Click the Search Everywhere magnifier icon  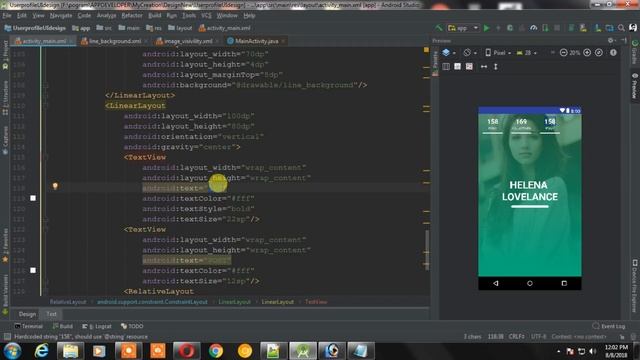[x=621, y=28]
